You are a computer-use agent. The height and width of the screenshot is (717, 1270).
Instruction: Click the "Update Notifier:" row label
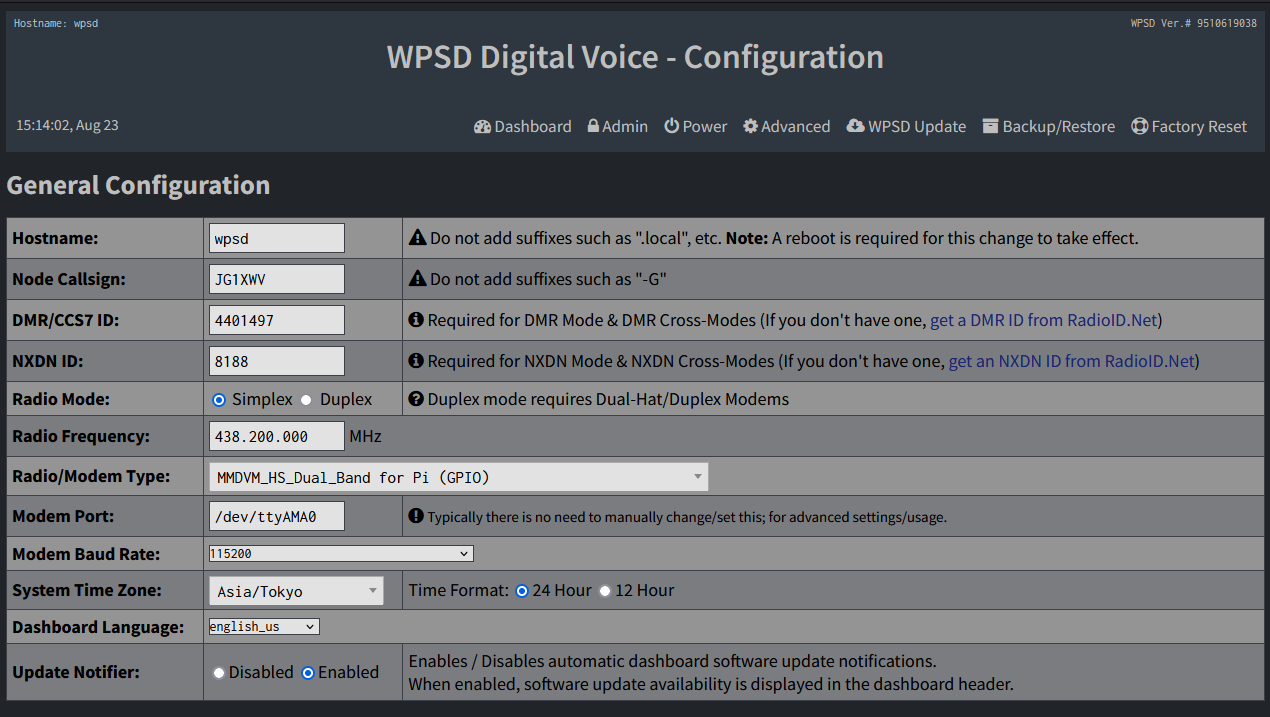click(x=76, y=673)
